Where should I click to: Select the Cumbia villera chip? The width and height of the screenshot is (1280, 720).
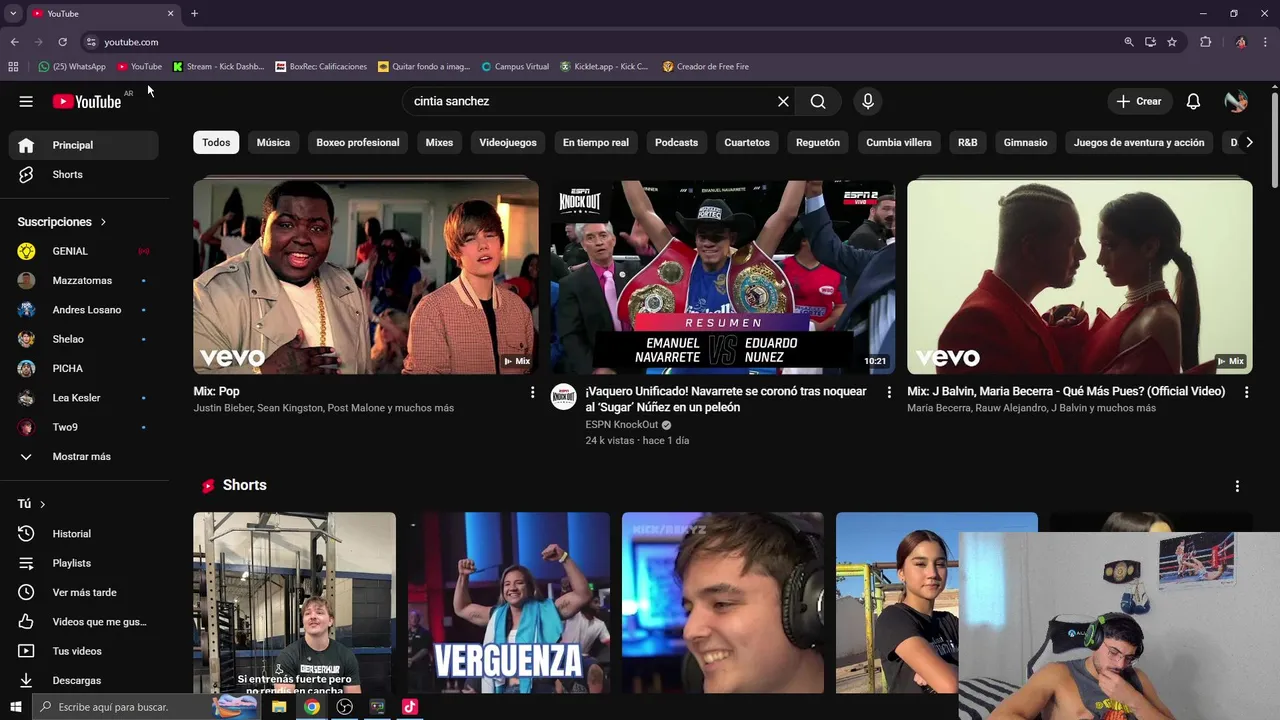(x=899, y=142)
